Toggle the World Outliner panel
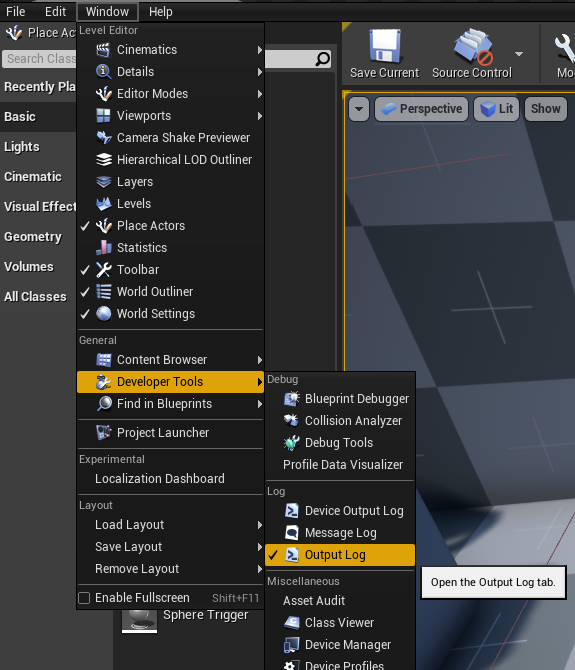The width and height of the screenshot is (575, 670). [85, 292]
